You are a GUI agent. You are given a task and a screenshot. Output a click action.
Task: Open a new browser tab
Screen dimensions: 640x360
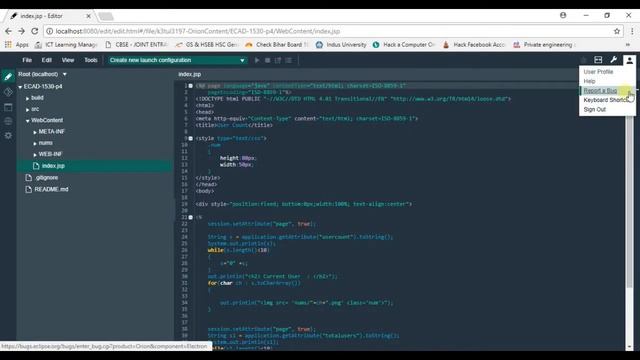coord(106,16)
